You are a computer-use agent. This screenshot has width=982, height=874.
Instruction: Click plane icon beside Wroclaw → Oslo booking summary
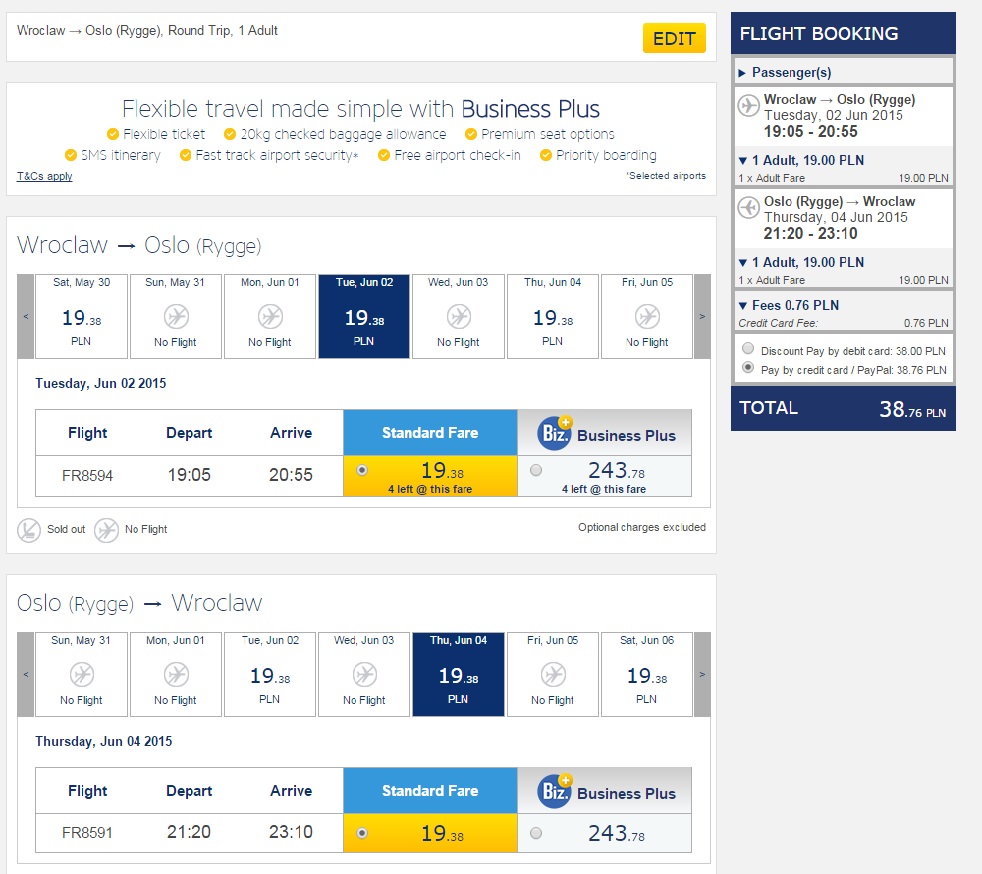[x=749, y=105]
